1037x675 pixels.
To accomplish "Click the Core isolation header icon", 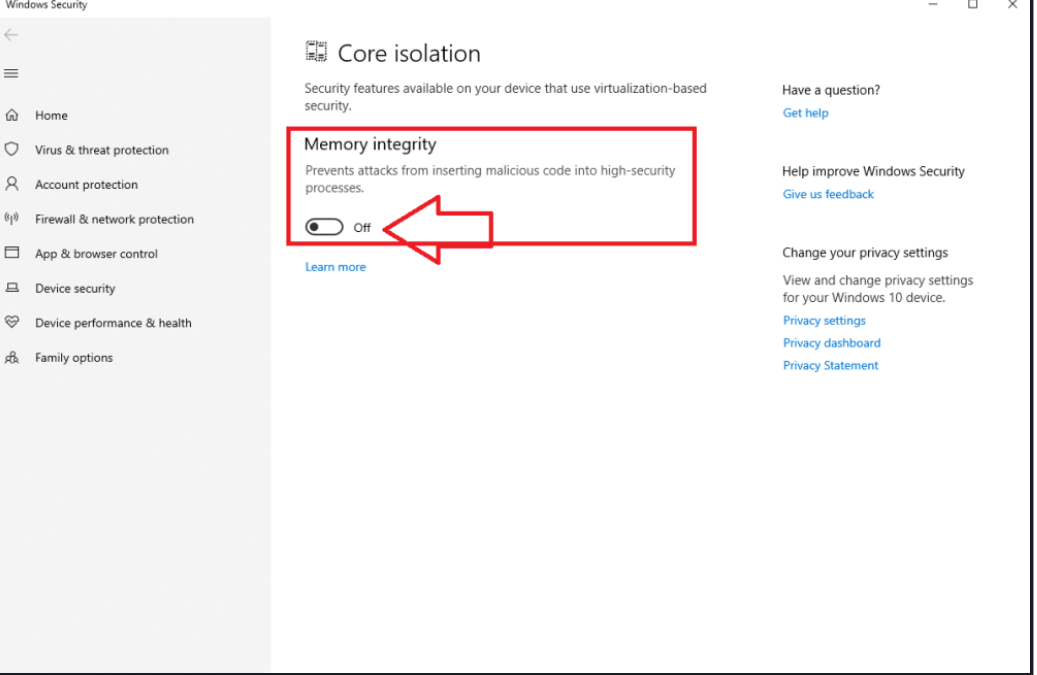I will click(315, 49).
